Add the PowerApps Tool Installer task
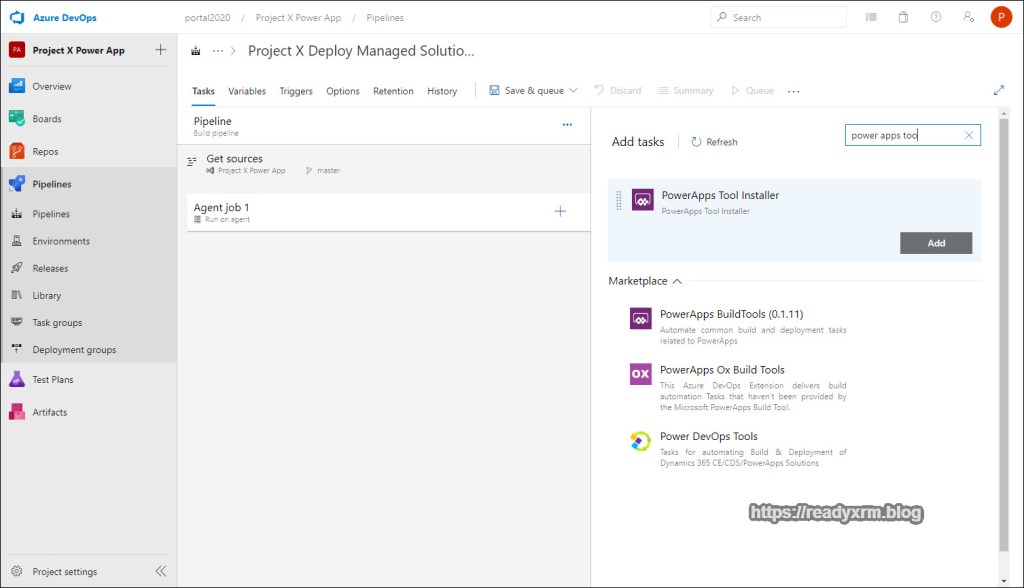This screenshot has height=588, width=1024. coord(935,243)
